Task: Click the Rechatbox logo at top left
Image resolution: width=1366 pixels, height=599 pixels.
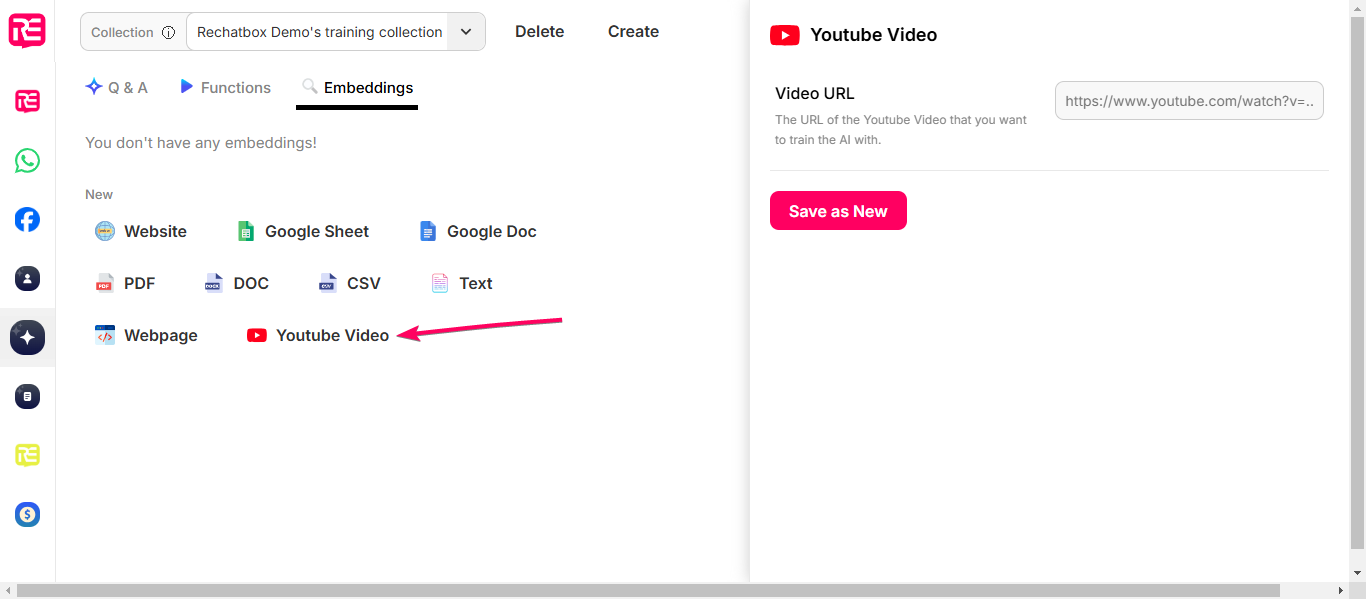Action: [x=27, y=30]
